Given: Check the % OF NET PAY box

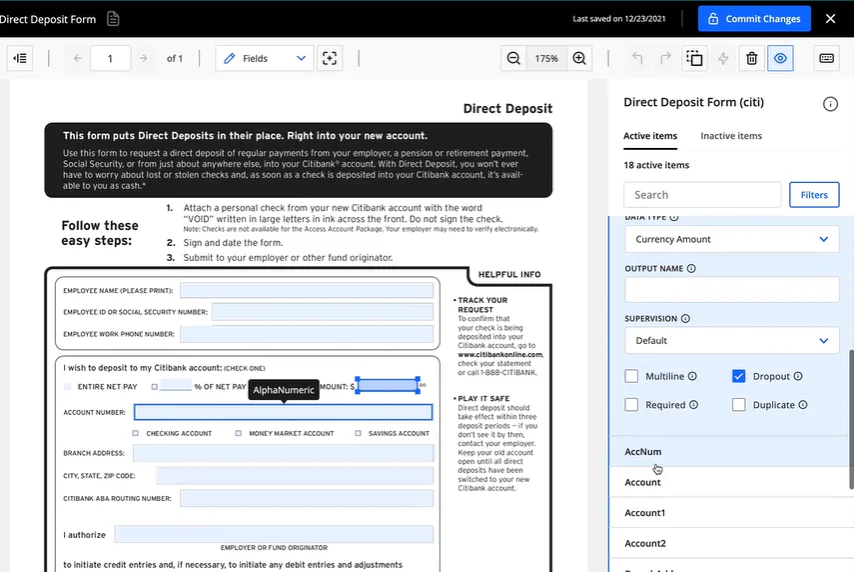Looking at the screenshot, I should pyautogui.click(x=155, y=387).
